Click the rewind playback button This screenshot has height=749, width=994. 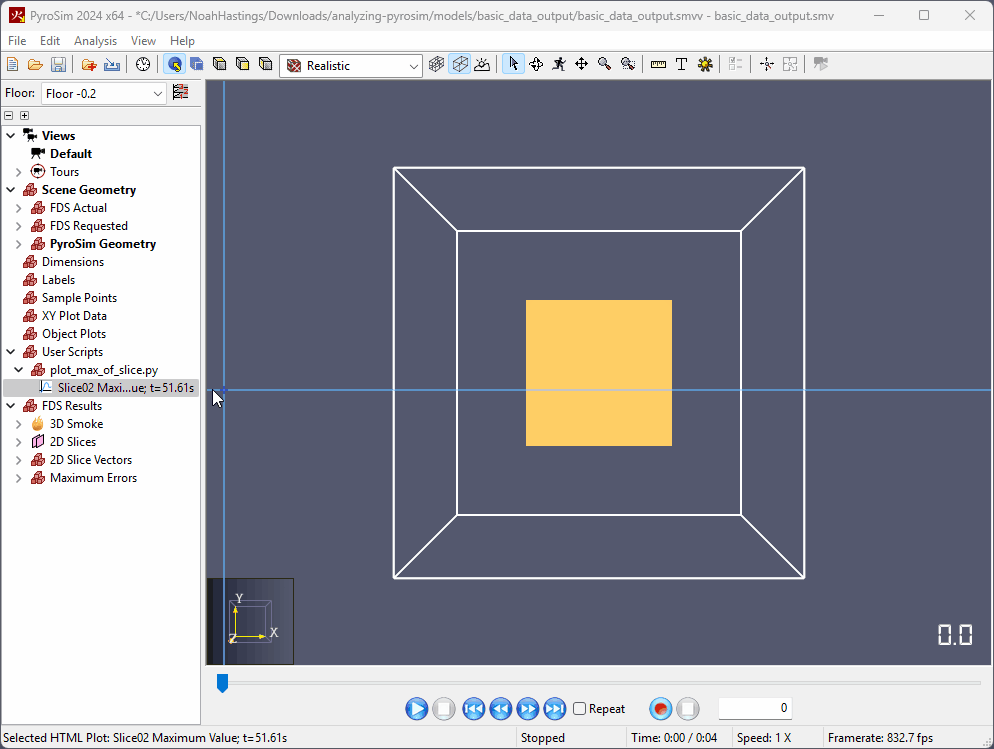coord(501,708)
